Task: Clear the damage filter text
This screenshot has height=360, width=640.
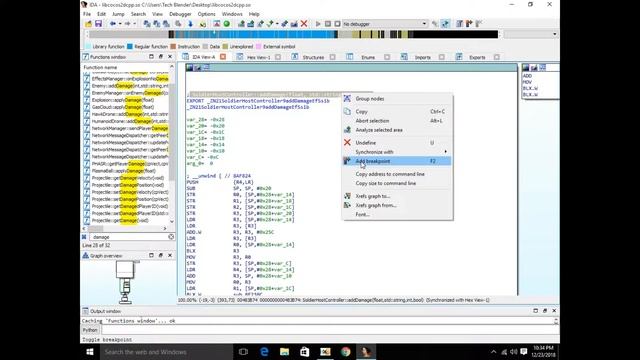Action: pyautogui.click(x=171, y=237)
